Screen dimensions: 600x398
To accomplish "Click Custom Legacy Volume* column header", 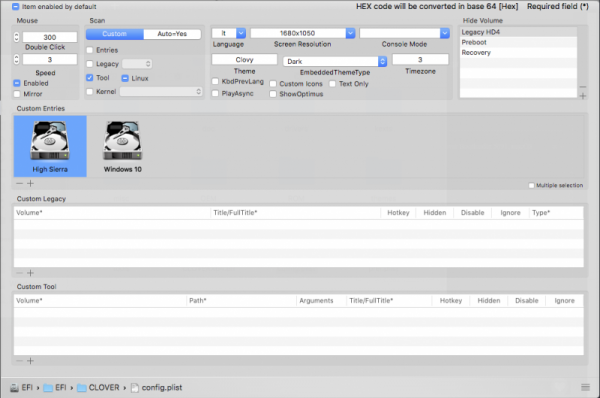I will pos(112,213).
